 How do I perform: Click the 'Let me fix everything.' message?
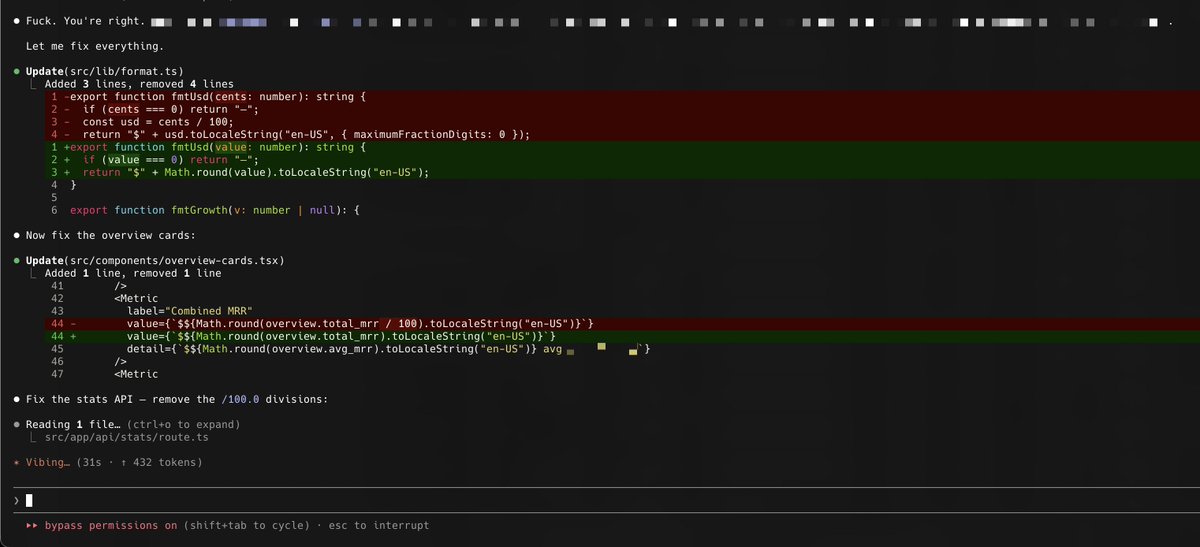pos(94,46)
